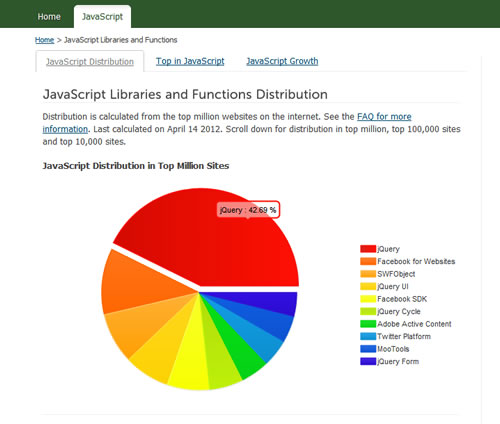The width and height of the screenshot is (500, 424).
Task: Open the JavaScript Growth tab
Action: (x=282, y=61)
